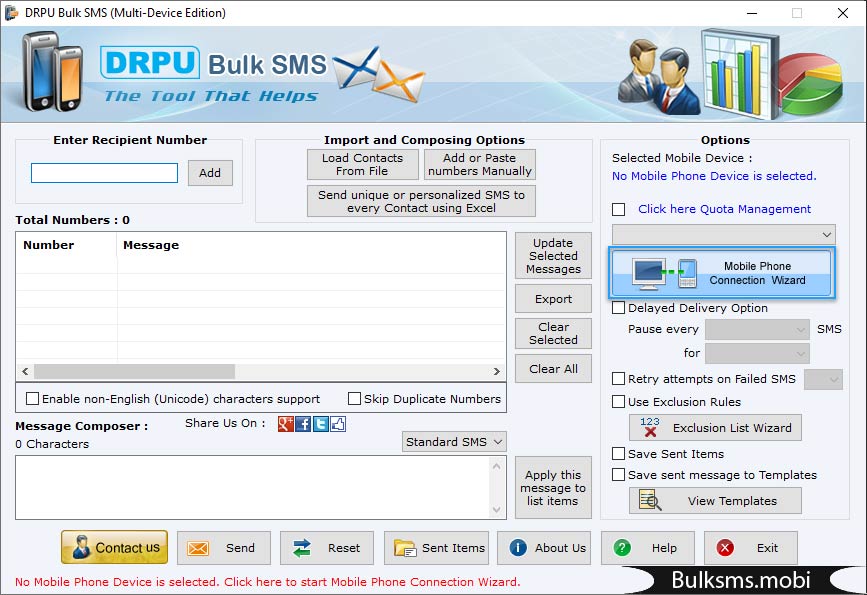Click the Export button
Image resolution: width=867 pixels, height=595 pixels.
pos(553,299)
